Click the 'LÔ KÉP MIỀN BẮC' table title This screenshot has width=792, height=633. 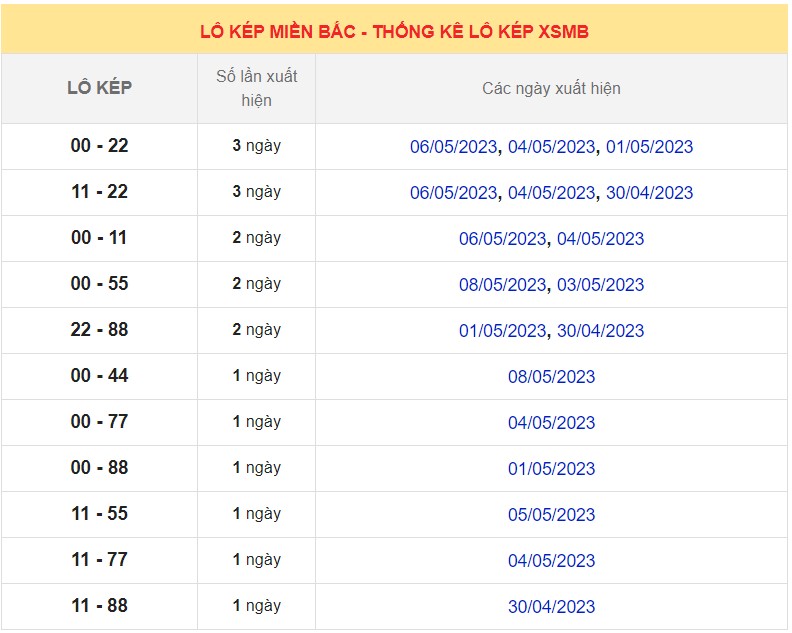click(394, 32)
